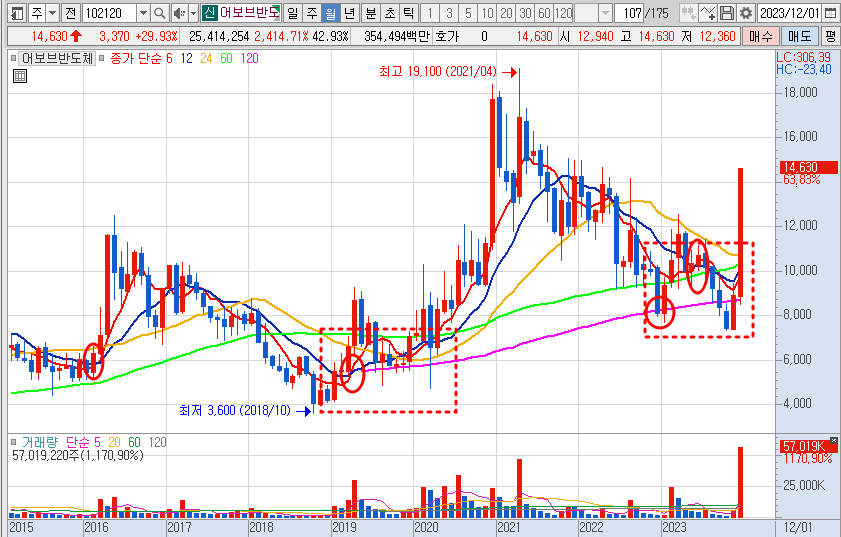The height and width of the screenshot is (537, 841).
Task: Click the 매수 buy button
Action: [x=761, y=36]
